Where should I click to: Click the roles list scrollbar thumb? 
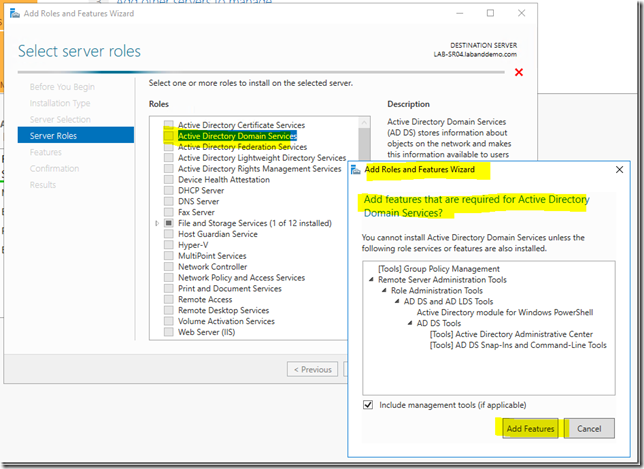(x=364, y=145)
